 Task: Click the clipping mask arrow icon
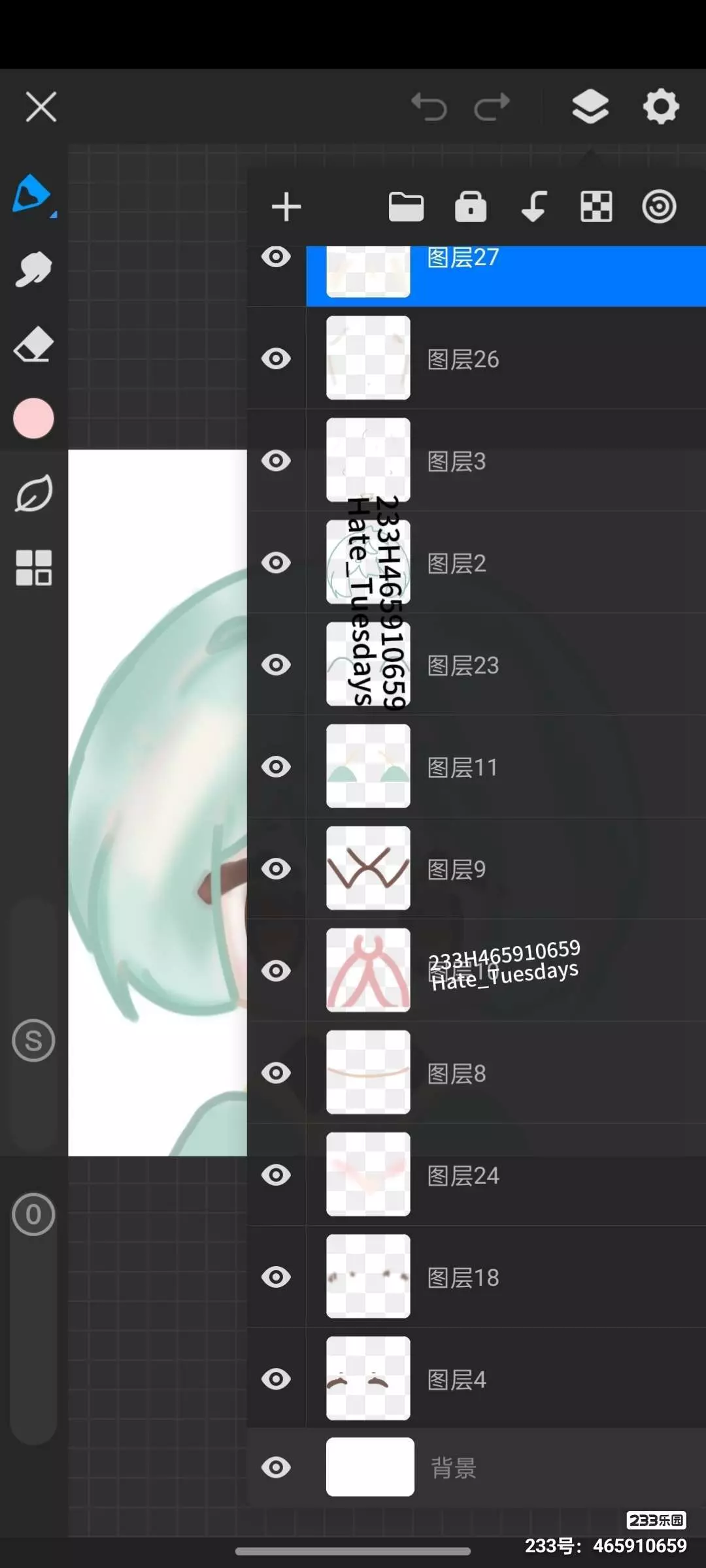coord(534,207)
